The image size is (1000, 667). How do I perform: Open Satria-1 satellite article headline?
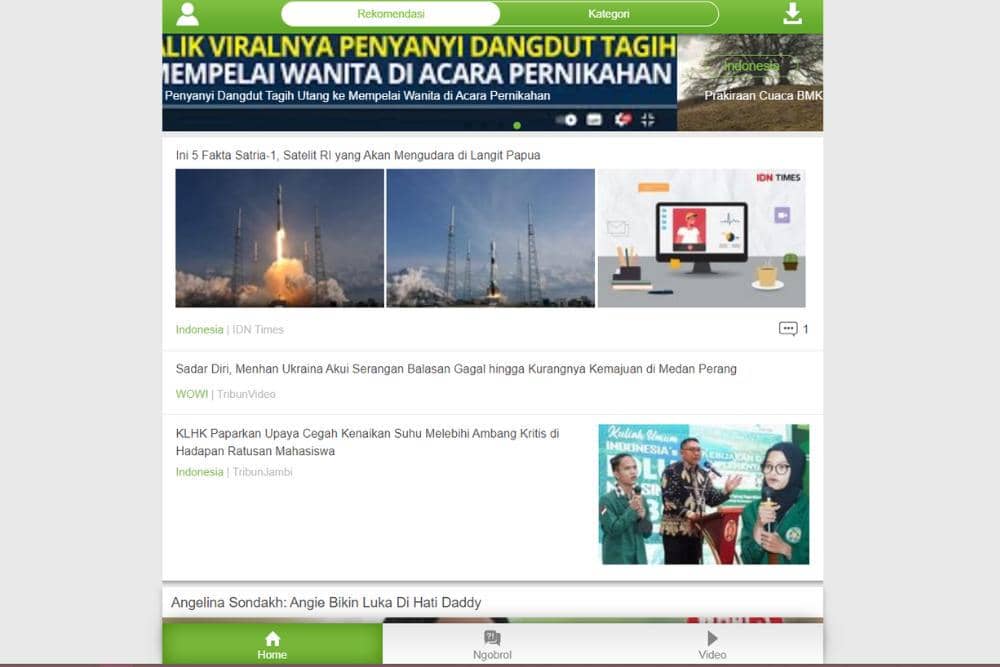(x=358, y=155)
